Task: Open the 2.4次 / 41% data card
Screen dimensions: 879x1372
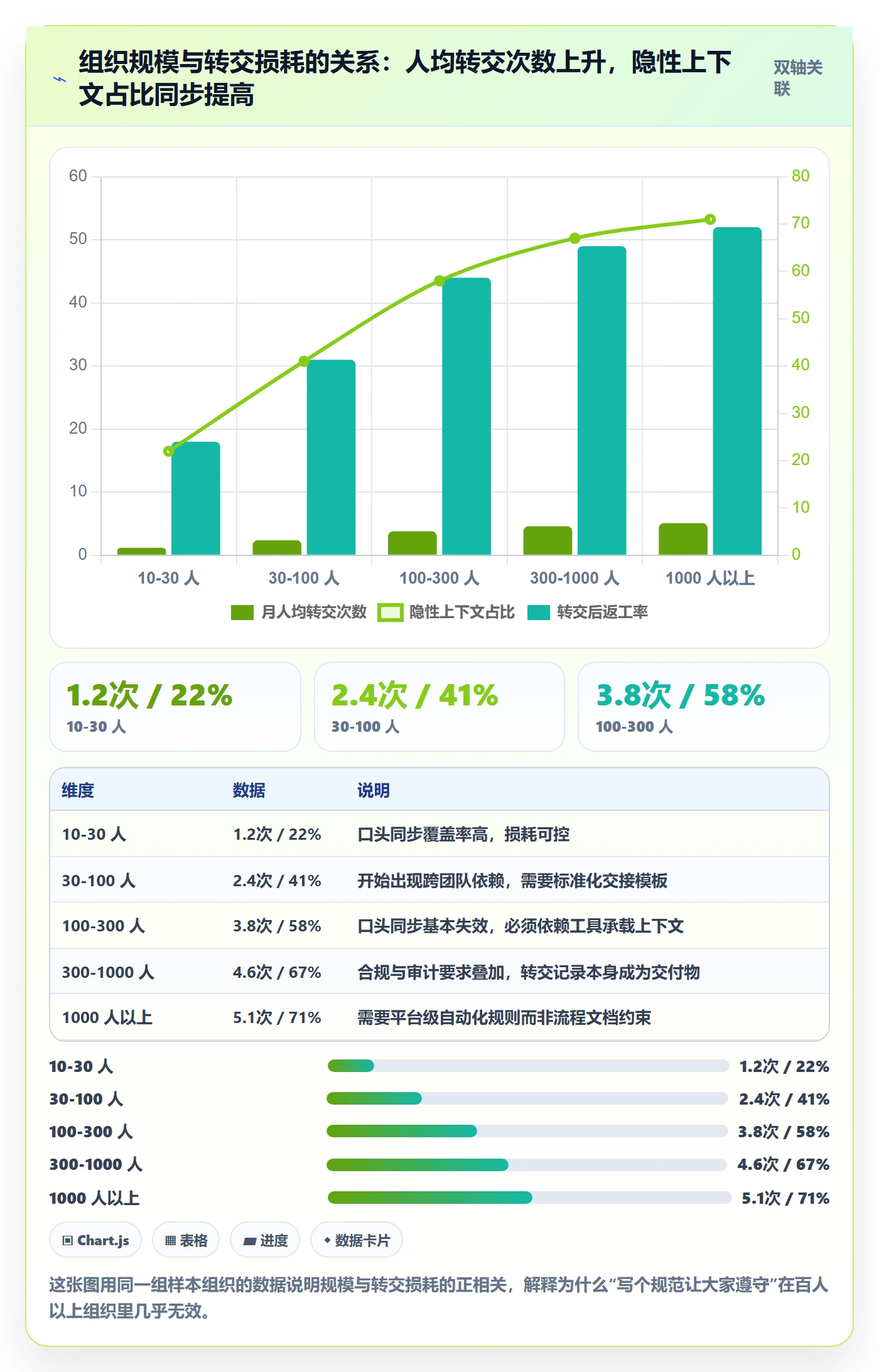Action: (439, 707)
